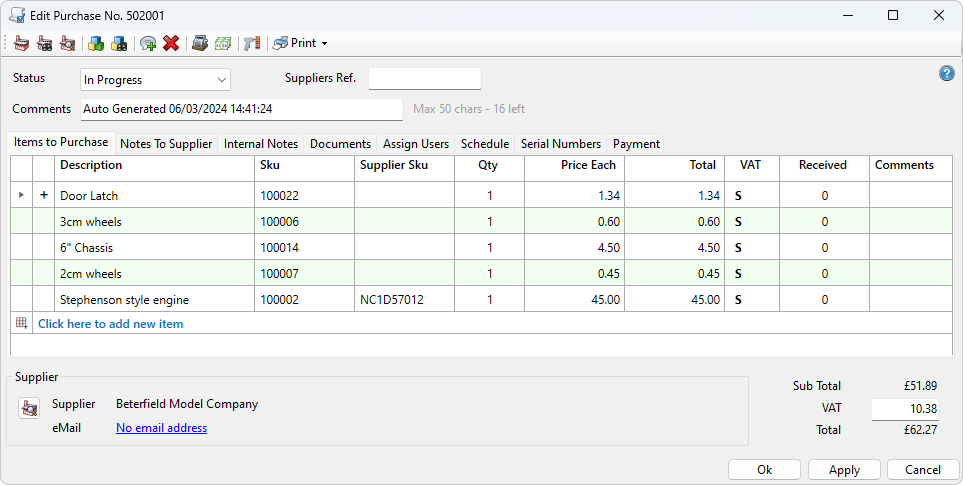963x485 pixels.
Task: Click the first factory supplier toolbar icon
Action: 21,43
